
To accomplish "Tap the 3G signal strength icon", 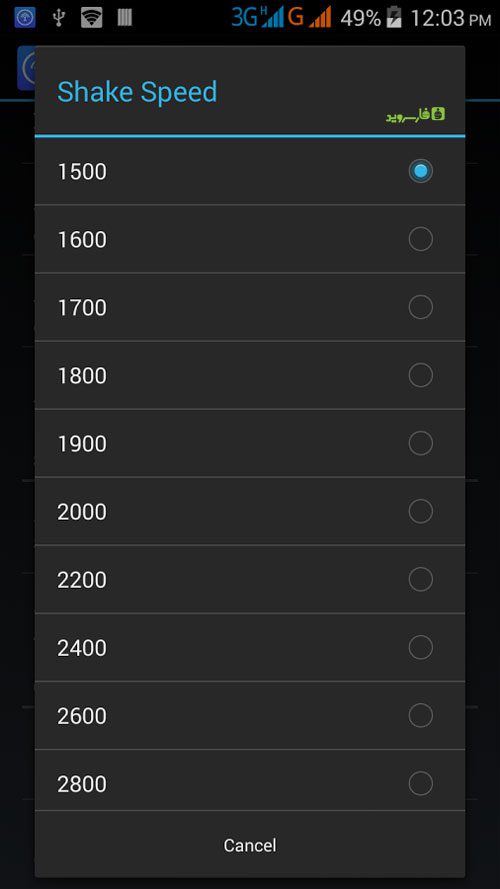I will click(257, 18).
